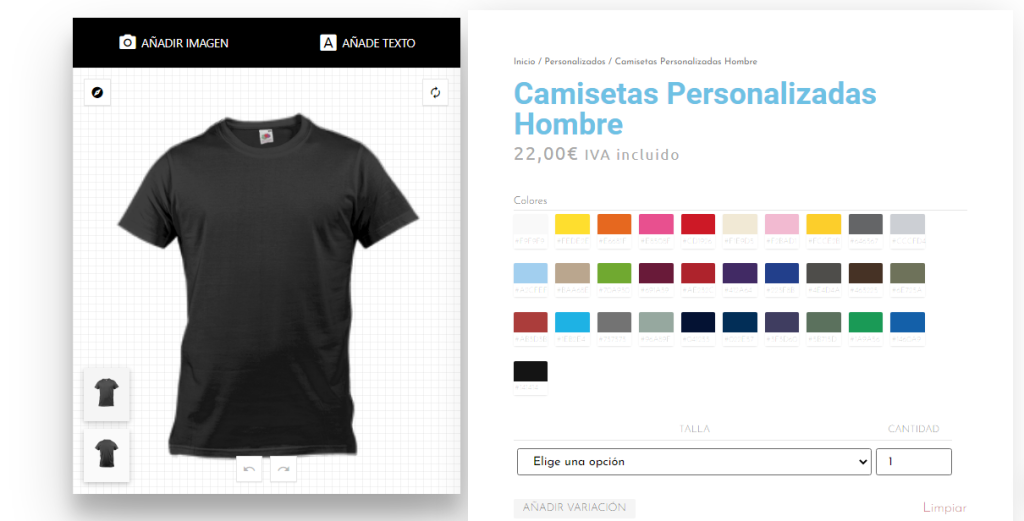Click the Añadir Variación button
This screenshot has height=521, width=1024.
click(x=575, y=507)
